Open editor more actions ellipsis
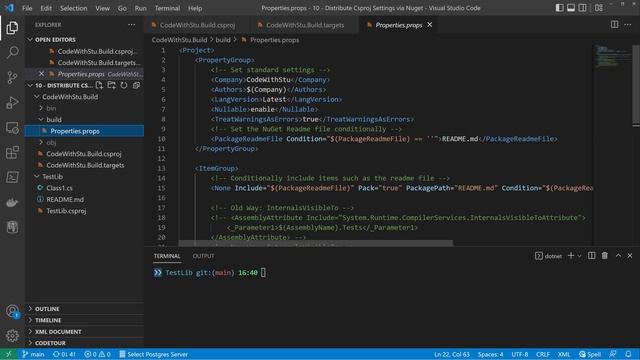The width and height of the screenshot is (640, 360). [628, 24]
